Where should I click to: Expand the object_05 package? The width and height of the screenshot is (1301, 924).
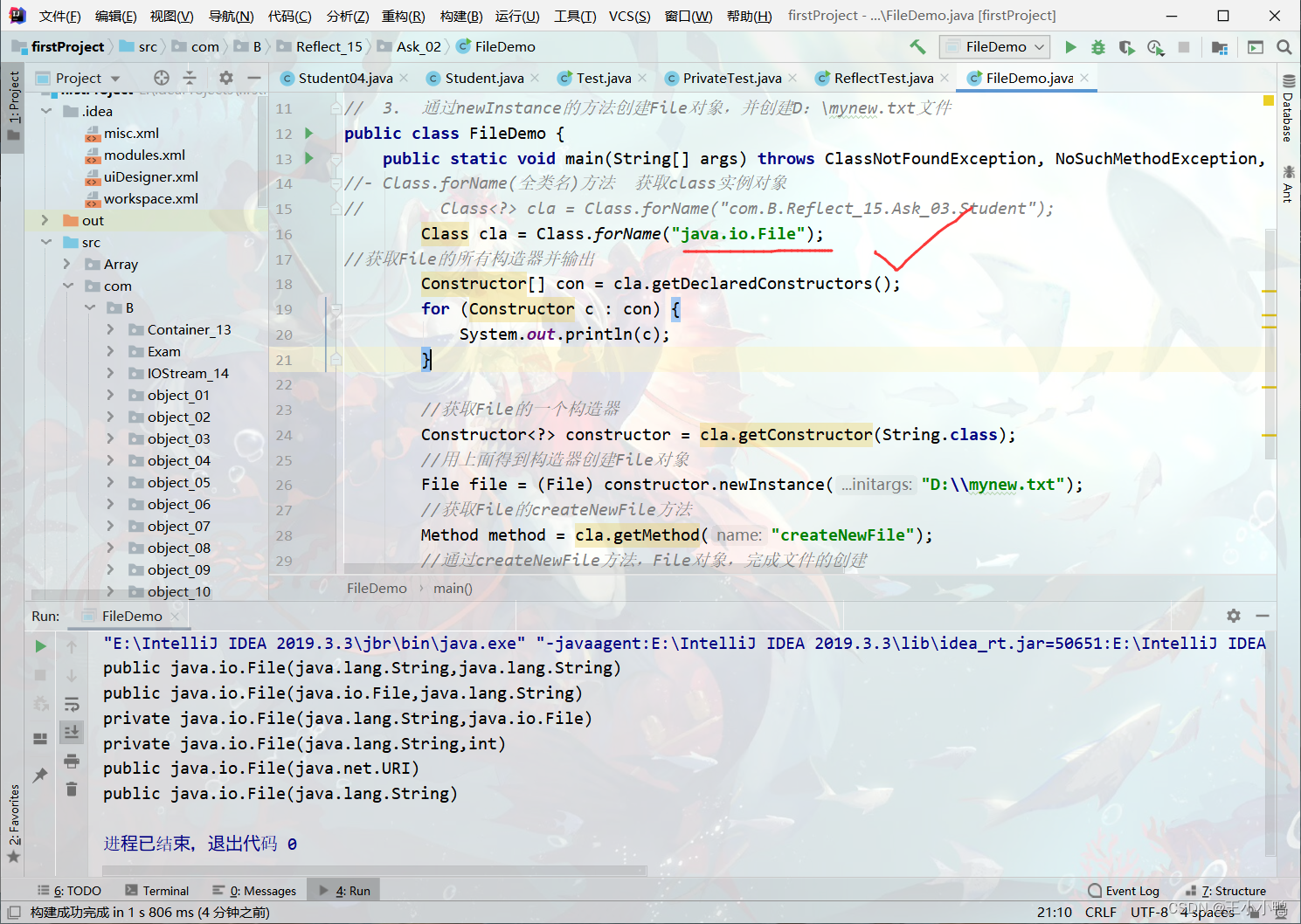click(111, 482)
